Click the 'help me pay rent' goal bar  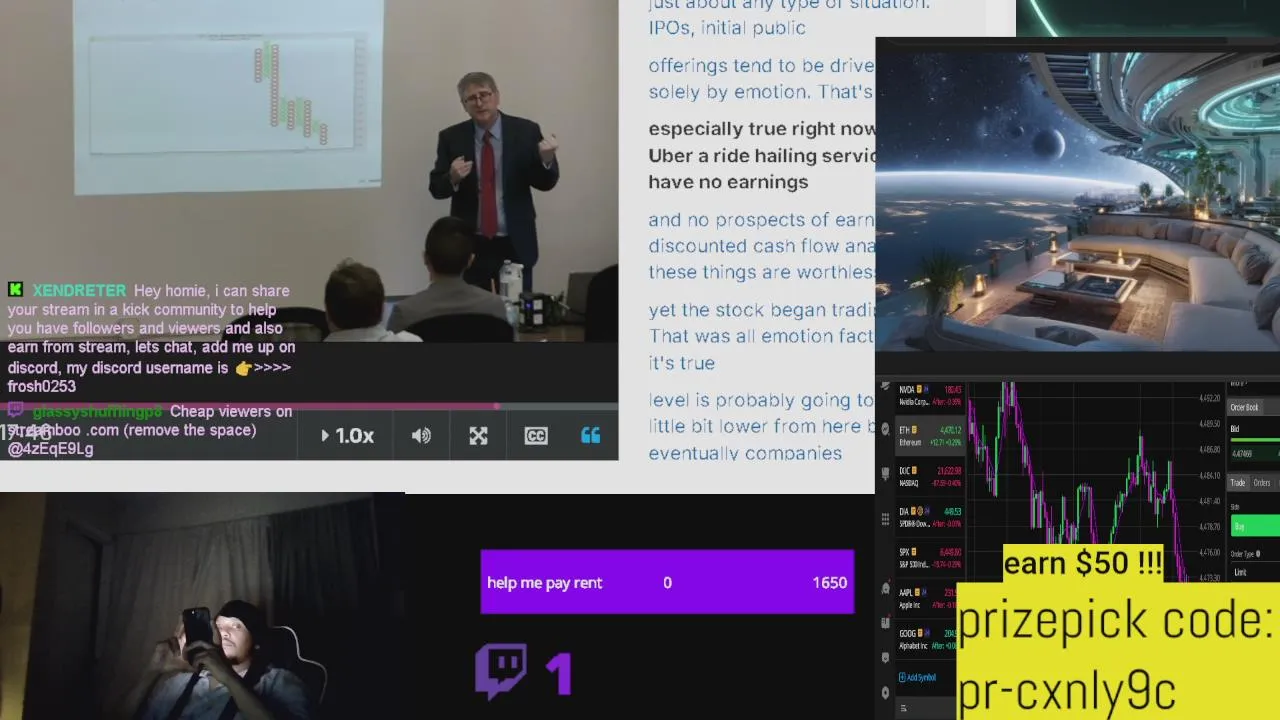[x=667, y=582]
